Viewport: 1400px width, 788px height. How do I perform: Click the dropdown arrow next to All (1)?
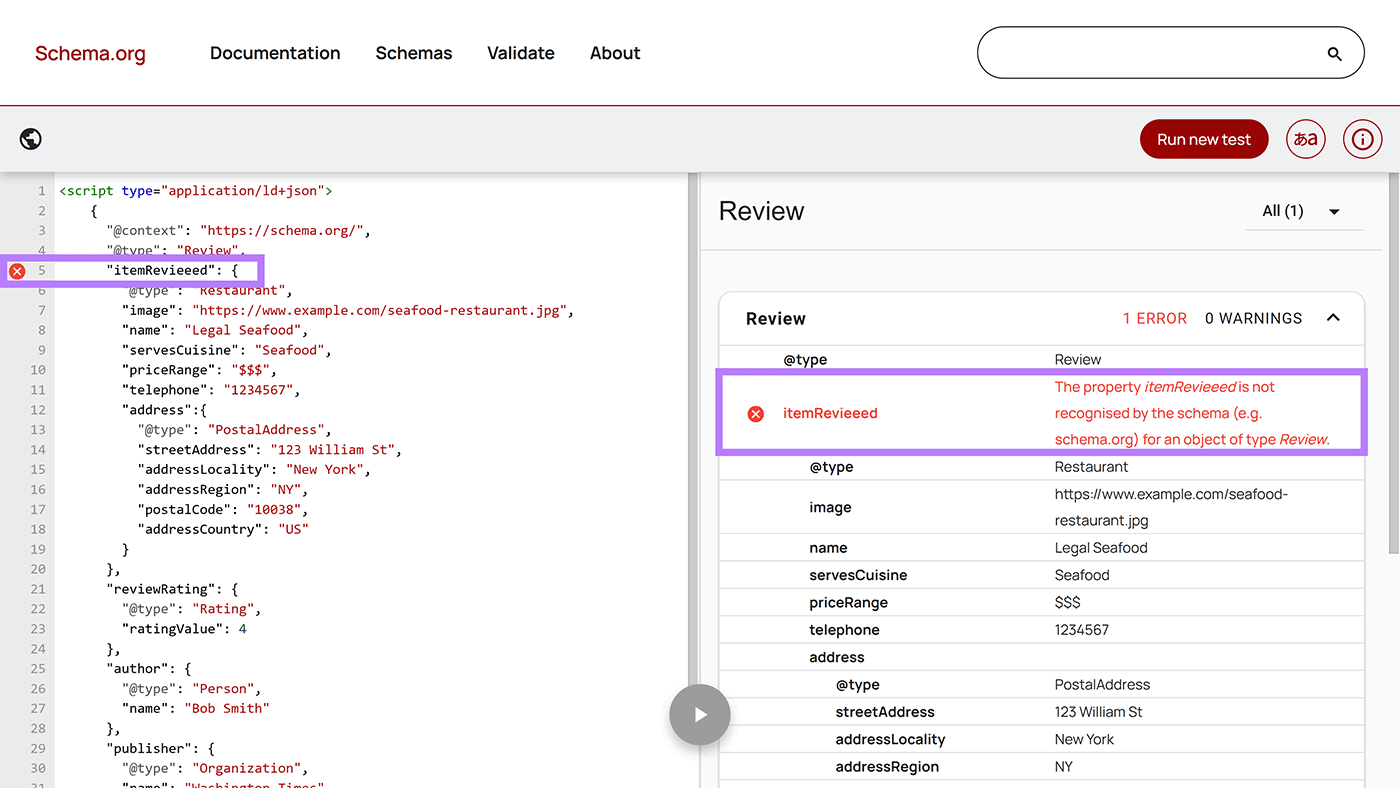1334,211
